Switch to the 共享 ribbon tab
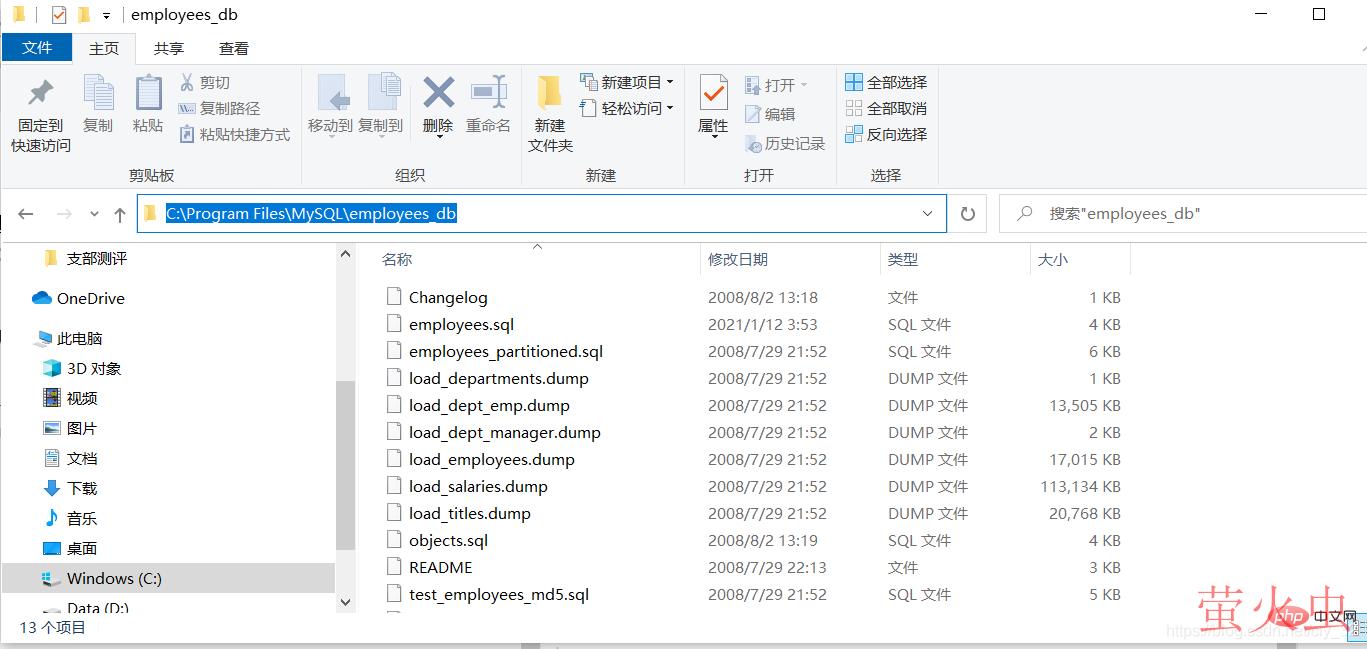The width and height of the screenshot is (1367, 649). [x=168, y=48]
